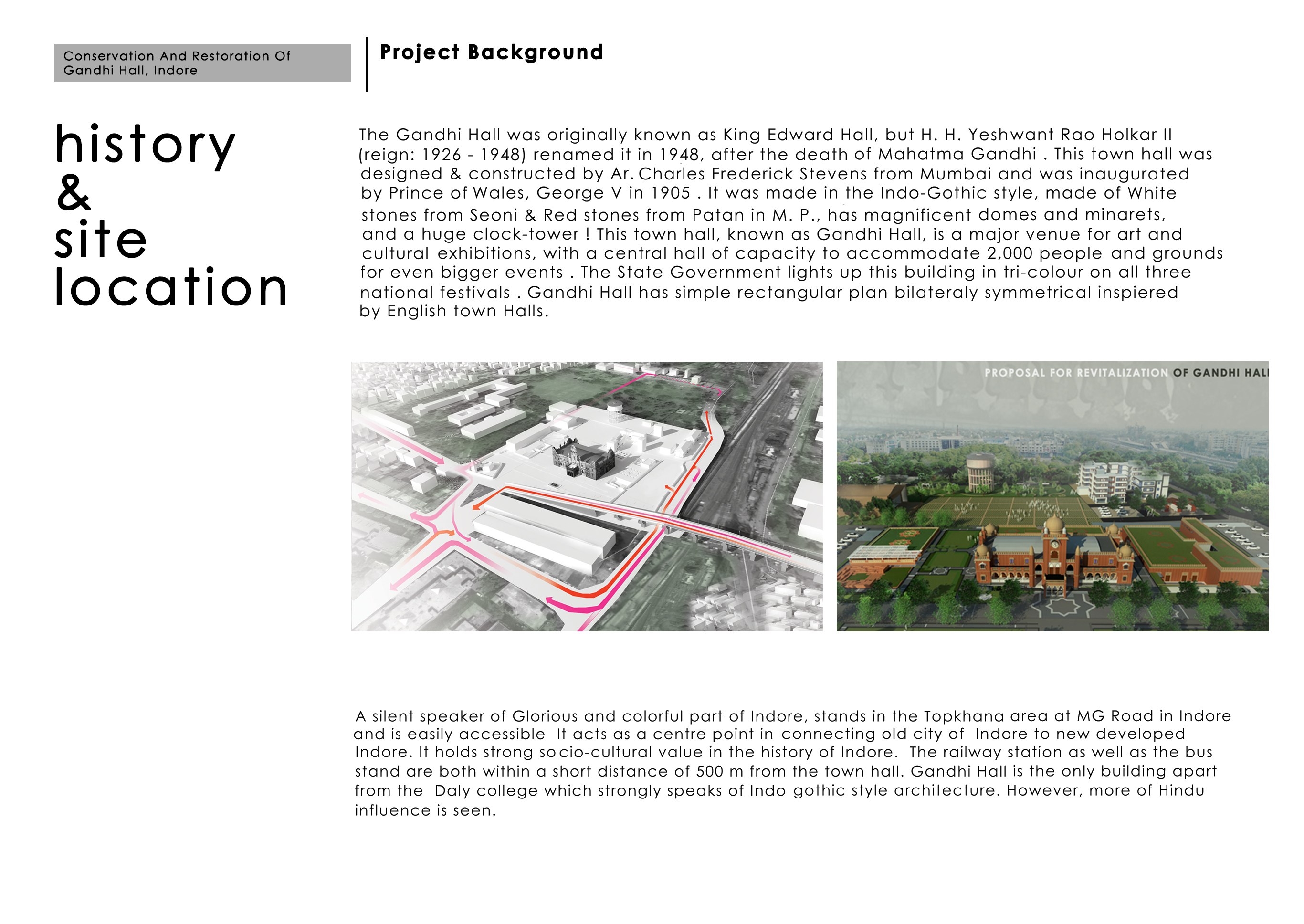Image resolution: width=1304 pixels, height=924 pixels.
Task: Click the large ampersand symbol
Action: click(74, 193)
